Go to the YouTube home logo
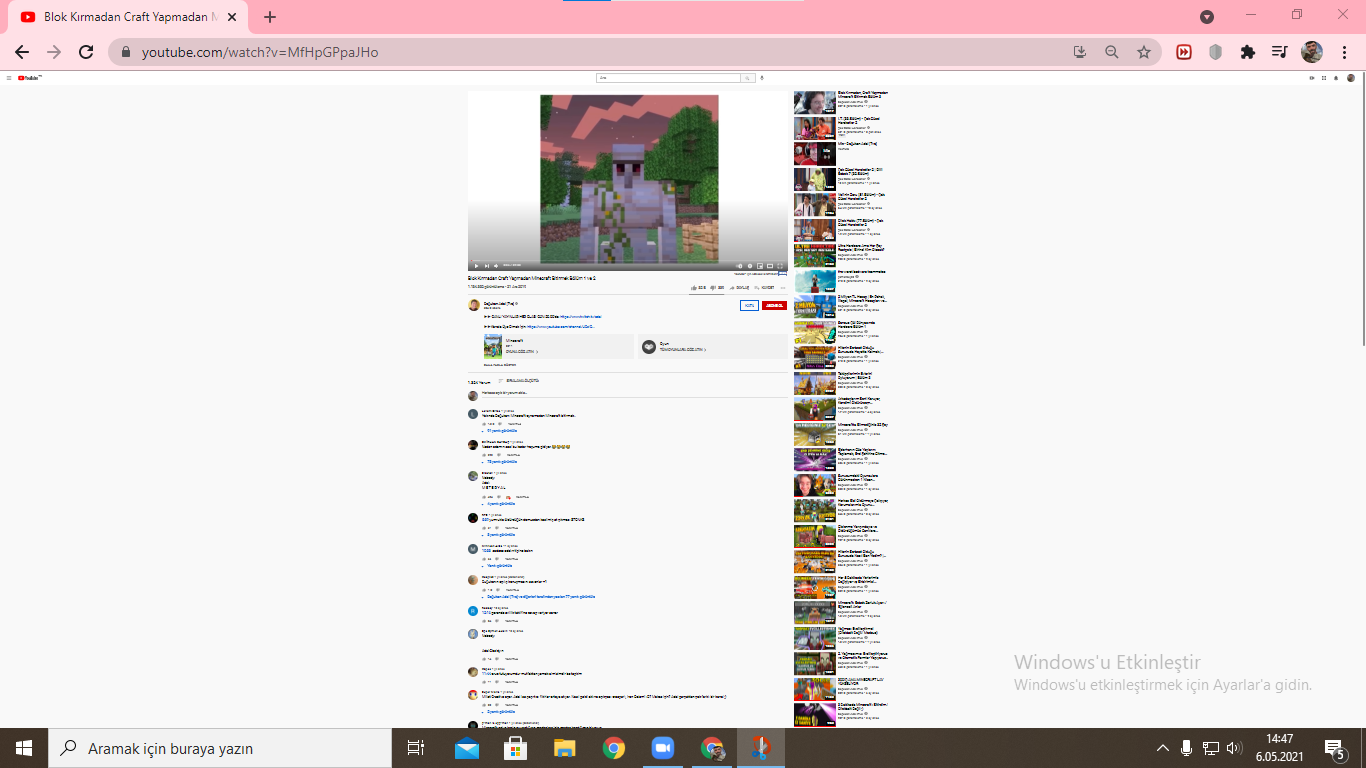1366x768 pixels. coord(30,77)
